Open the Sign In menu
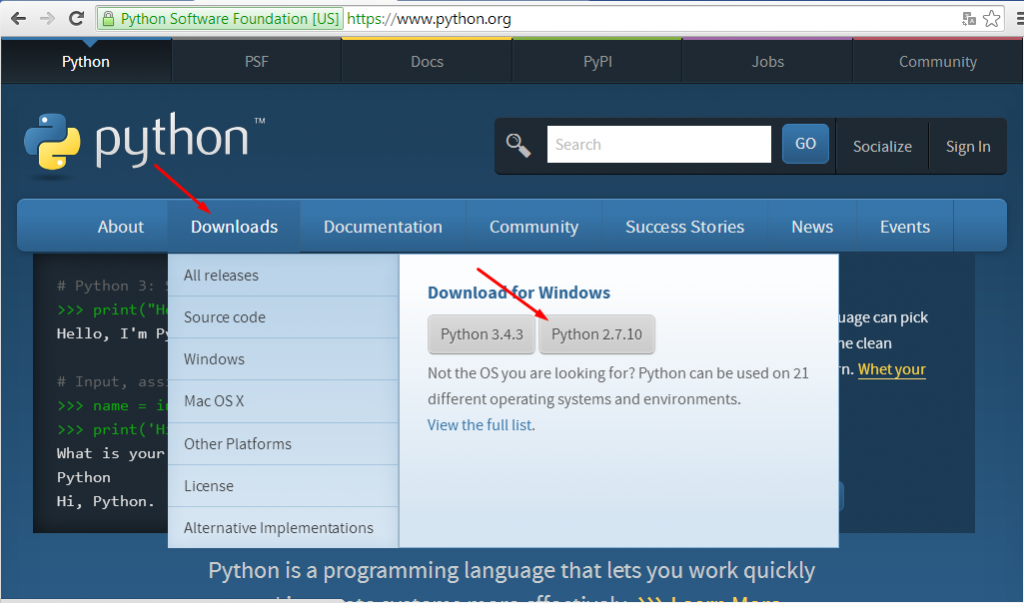 (x=968, y=146)
